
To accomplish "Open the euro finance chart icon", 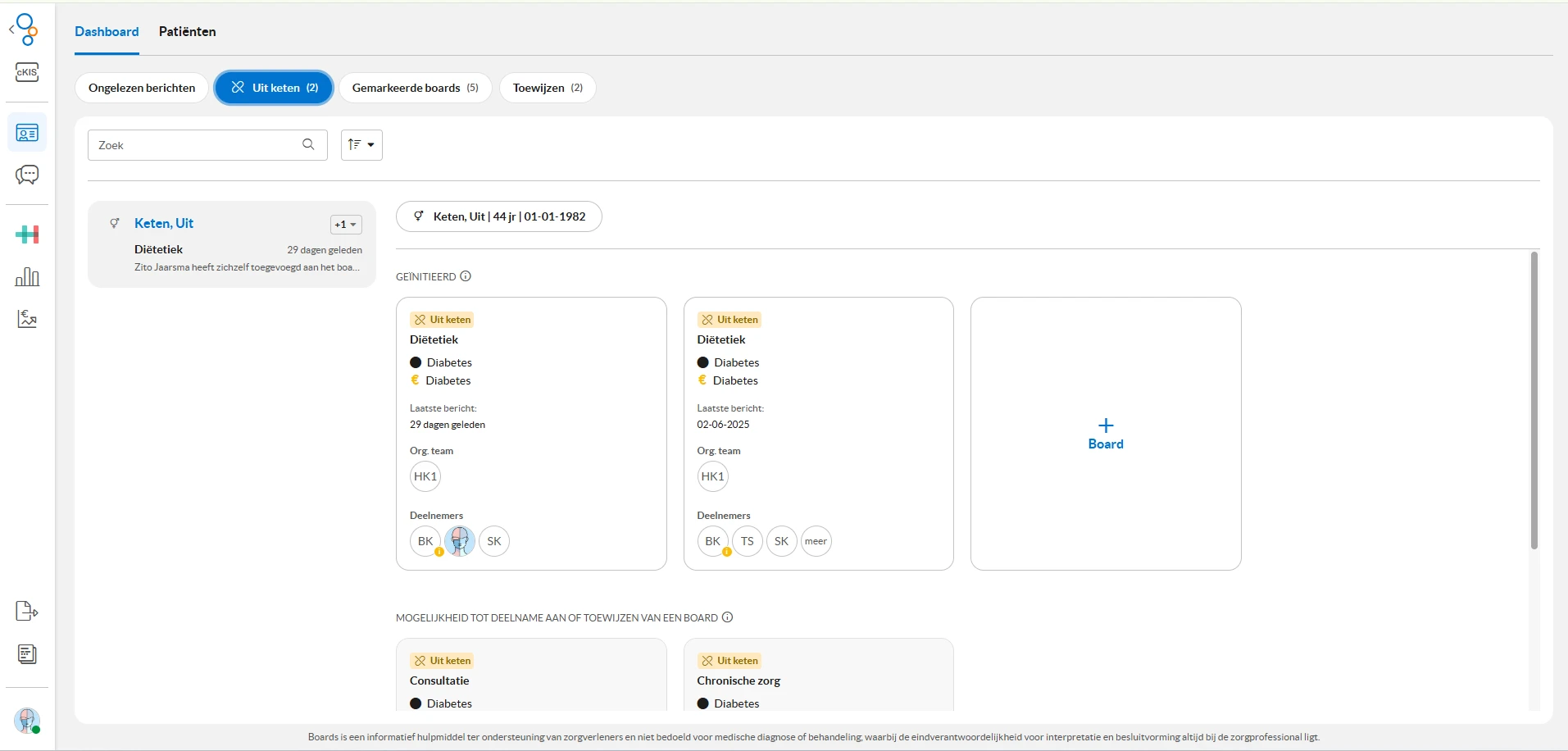I will [x=27, y=319].
